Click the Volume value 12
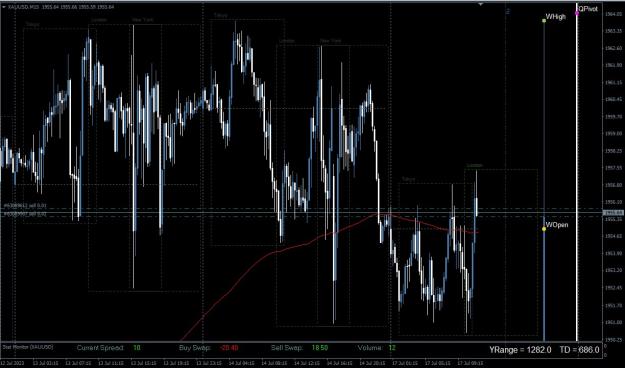This screenshot has height=368, width=625. [x=392, y=348]
